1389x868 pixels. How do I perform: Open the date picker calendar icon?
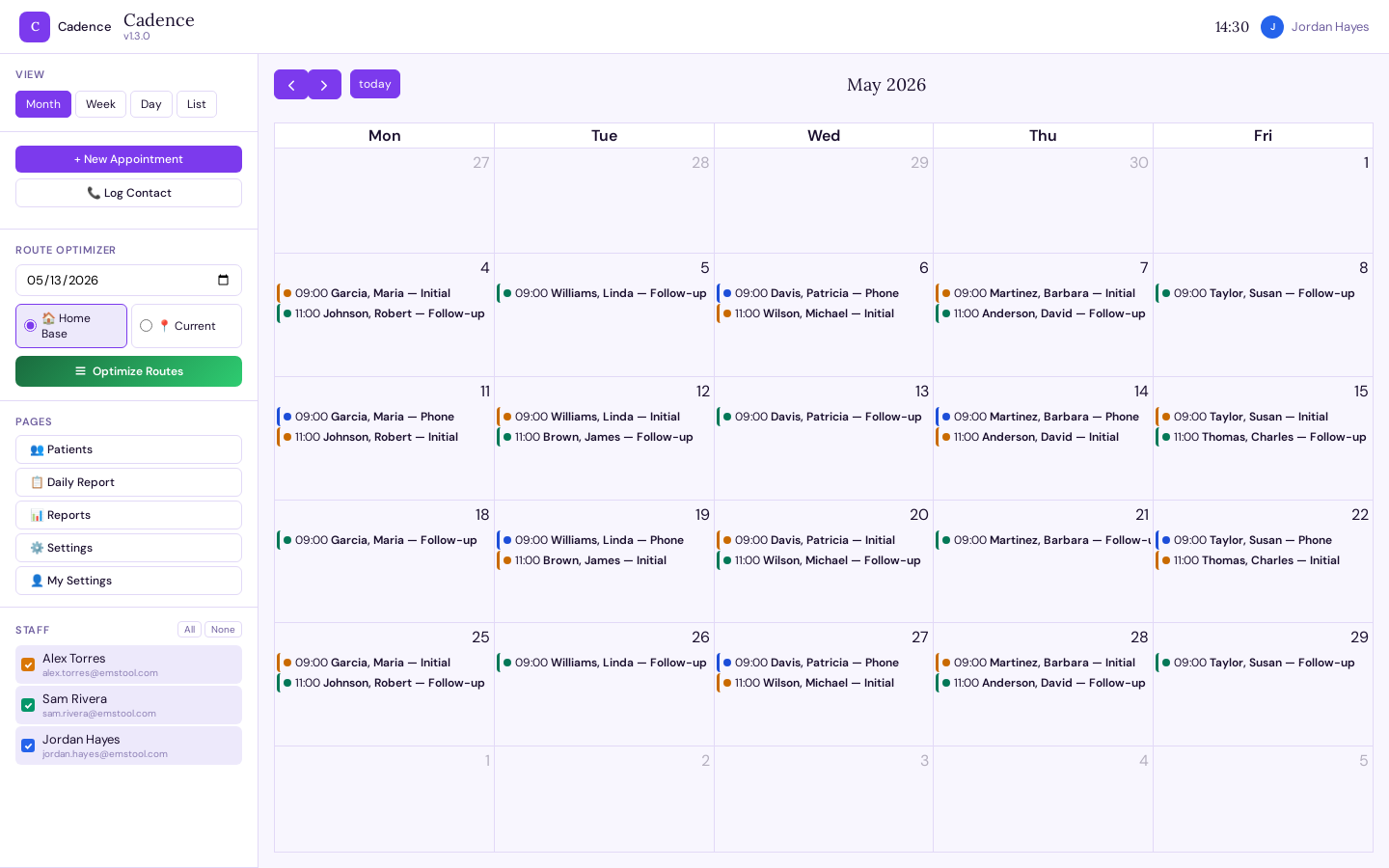(224, 281)
